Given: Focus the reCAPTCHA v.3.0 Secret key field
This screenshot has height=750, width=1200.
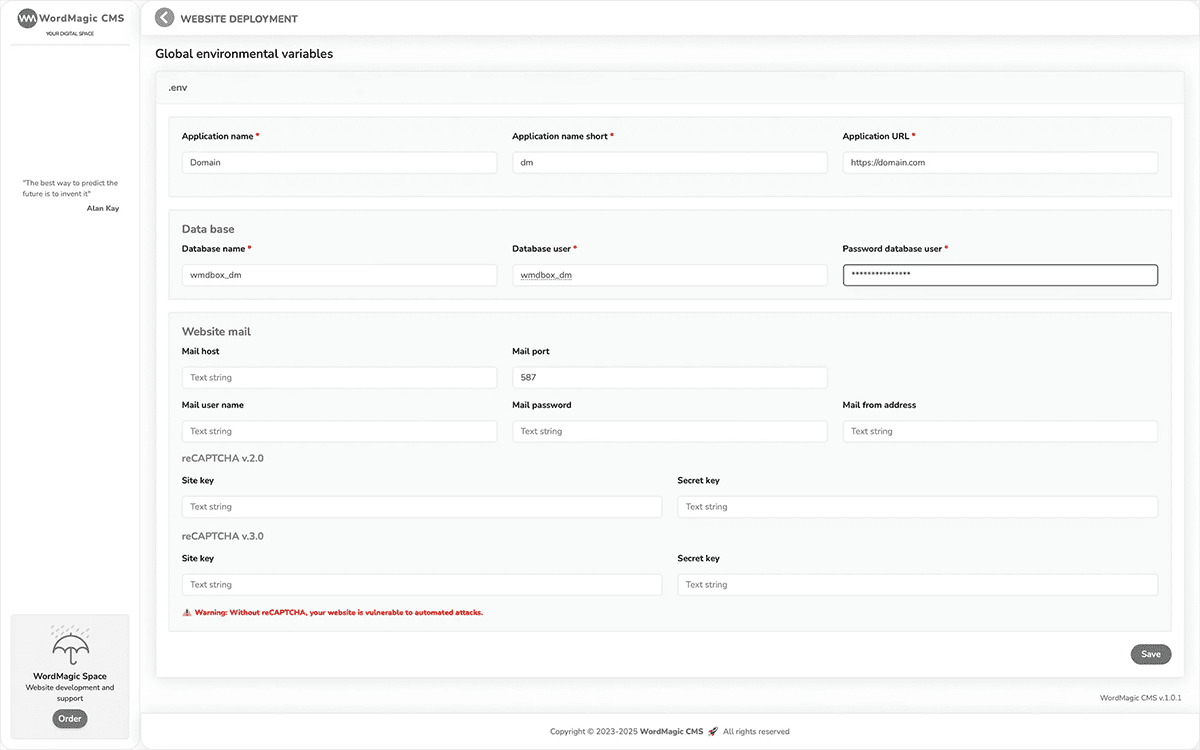Looking at the screenshot, I should point(917,585).
